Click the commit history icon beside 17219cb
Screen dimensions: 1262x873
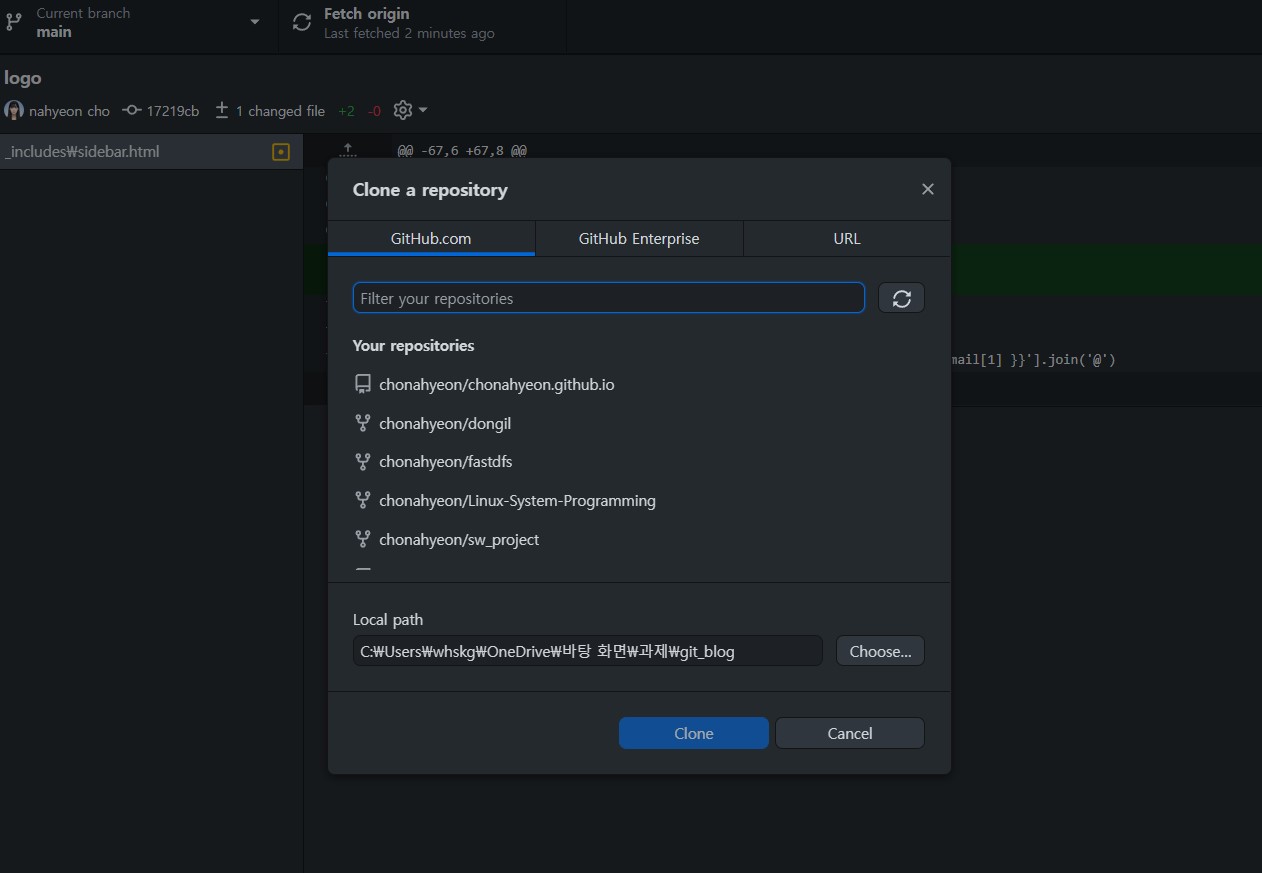[132, 110]
